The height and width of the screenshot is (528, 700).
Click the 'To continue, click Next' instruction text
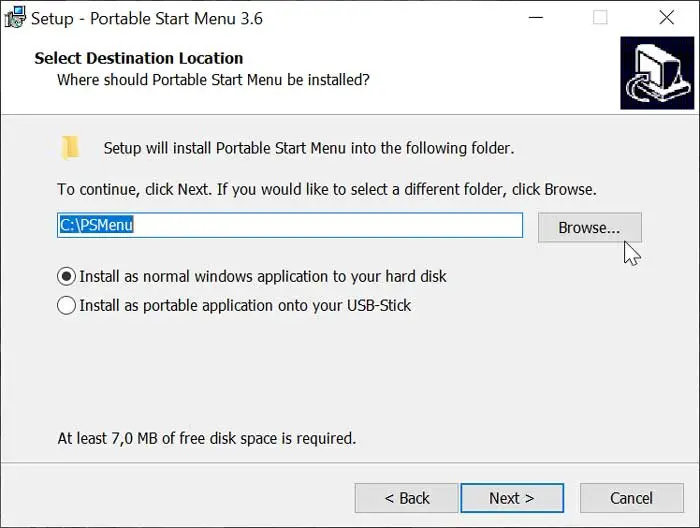[326, 189]
